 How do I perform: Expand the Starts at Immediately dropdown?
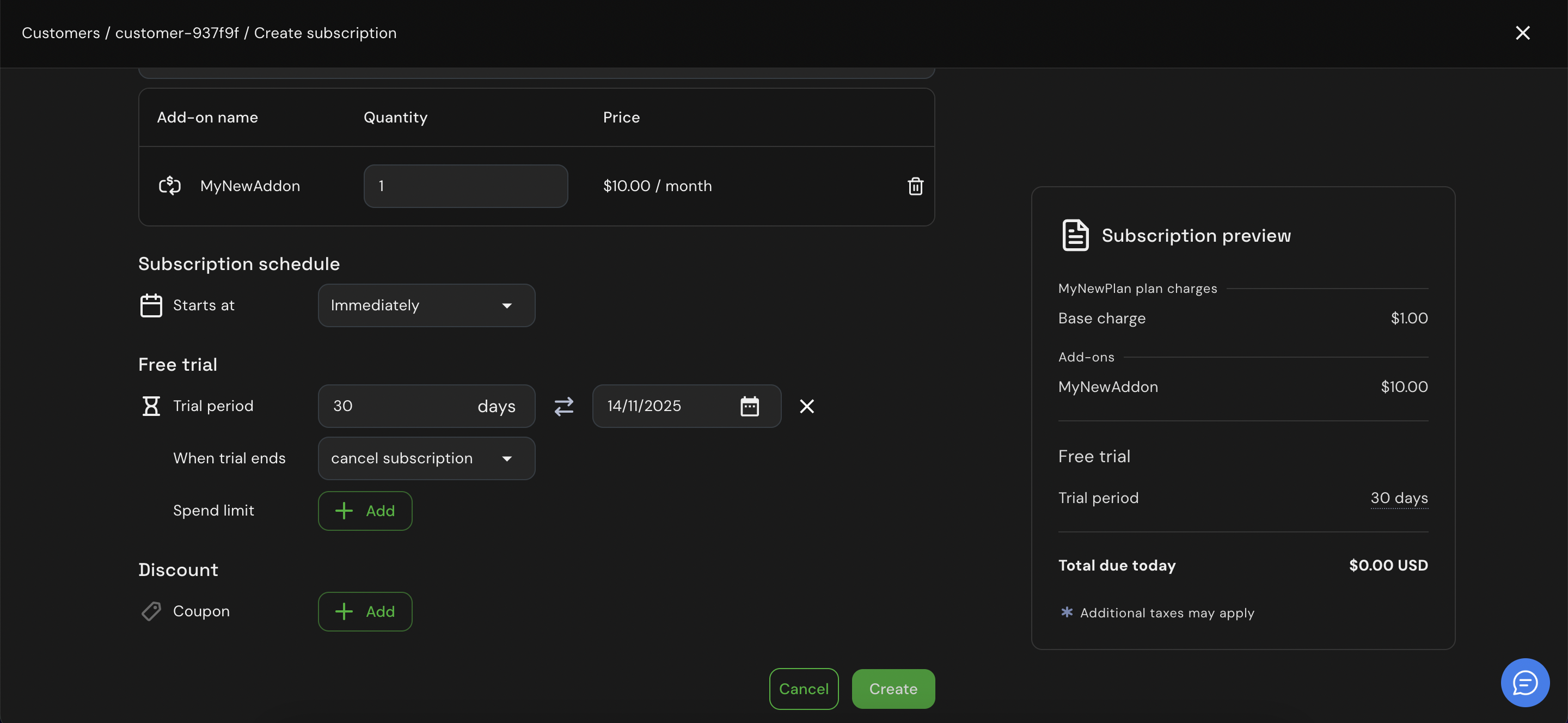[x=426, y=305]
